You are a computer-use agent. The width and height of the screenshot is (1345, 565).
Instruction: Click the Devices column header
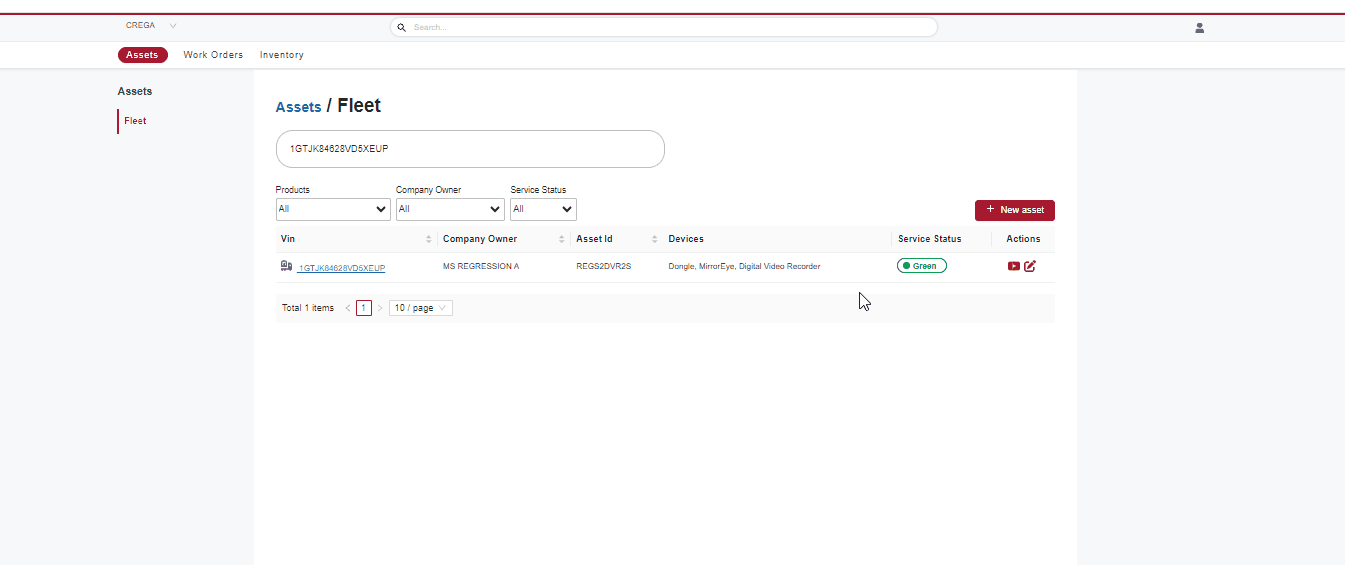[x=686, y=239]
